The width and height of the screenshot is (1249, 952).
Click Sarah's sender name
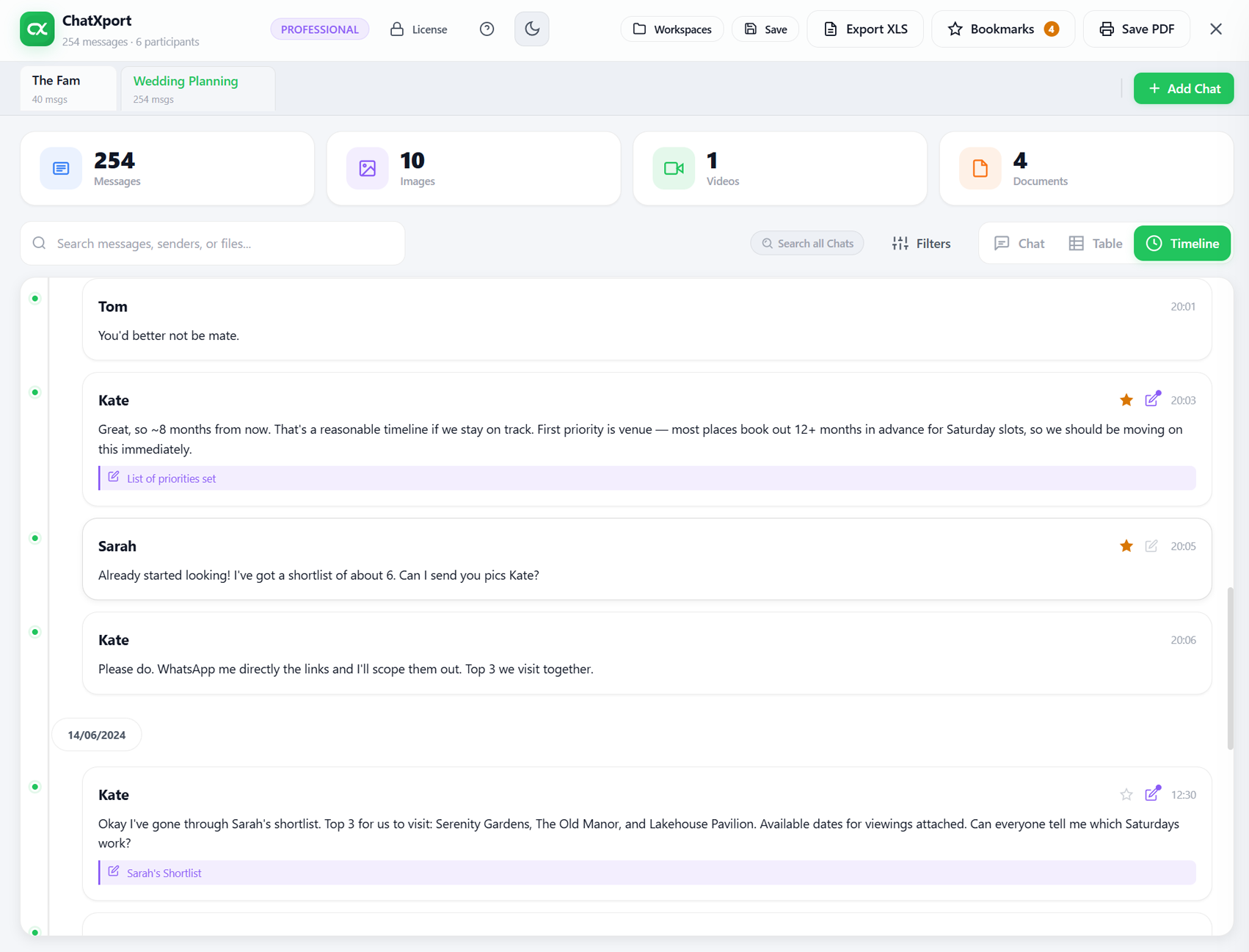coord(117,546)
